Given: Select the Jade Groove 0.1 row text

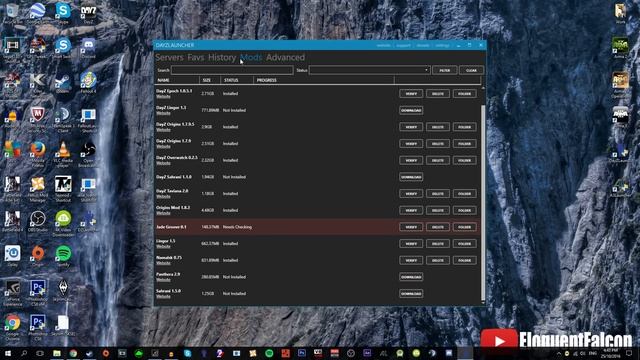Looking at the screenshot, I should pyautogui.click(x=171, y=227).
